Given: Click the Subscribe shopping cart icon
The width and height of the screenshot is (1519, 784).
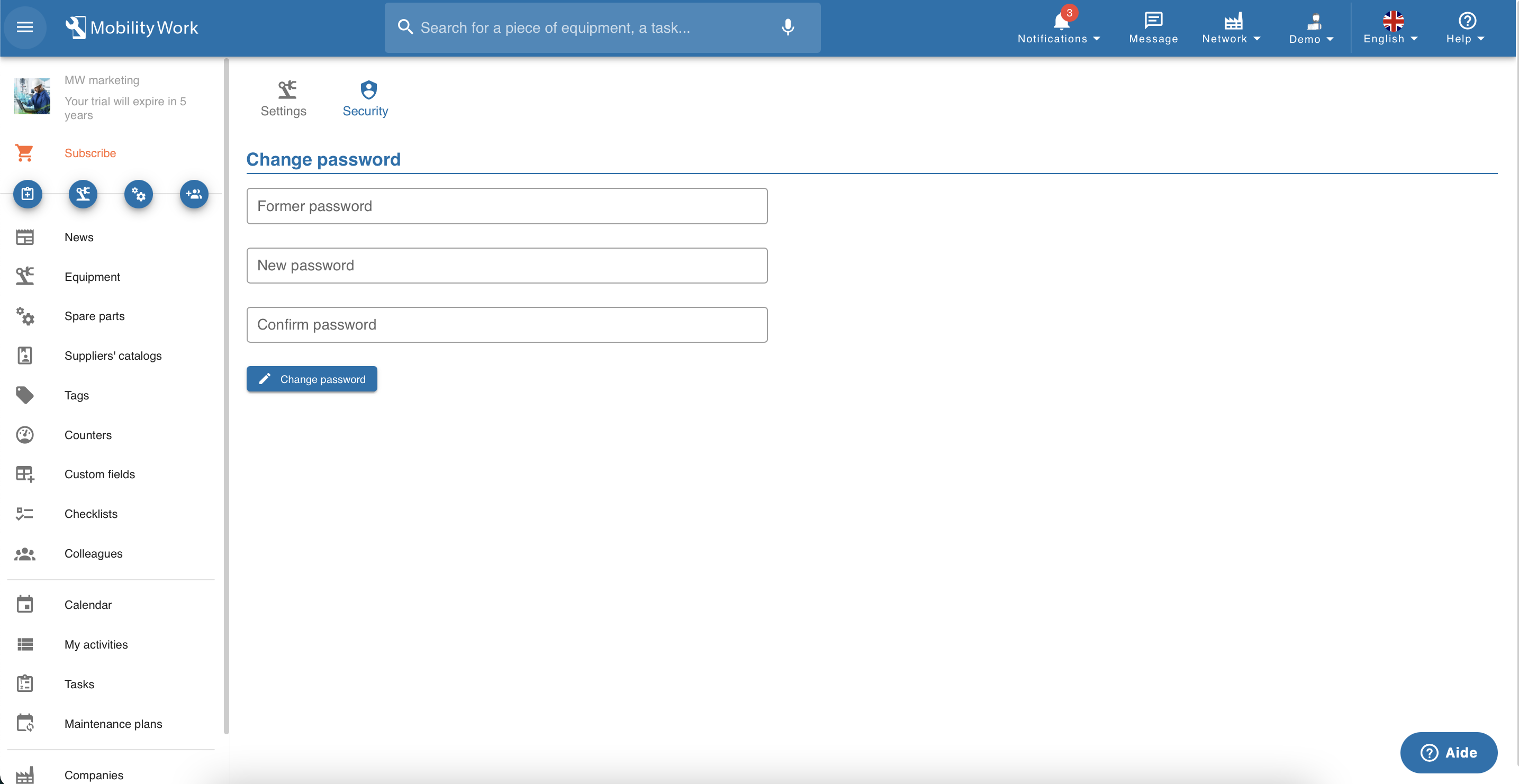Looking at the screenshot, I should [24, 153].
